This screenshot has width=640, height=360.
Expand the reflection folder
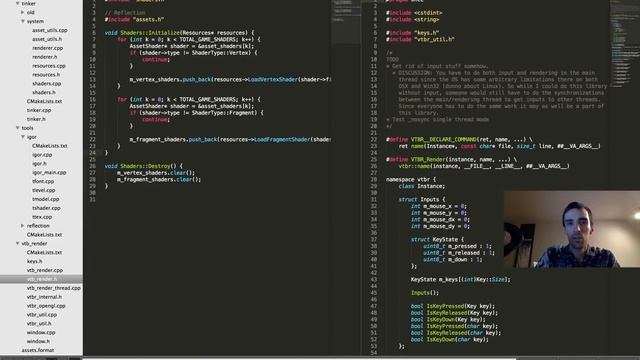pos(22,226)
